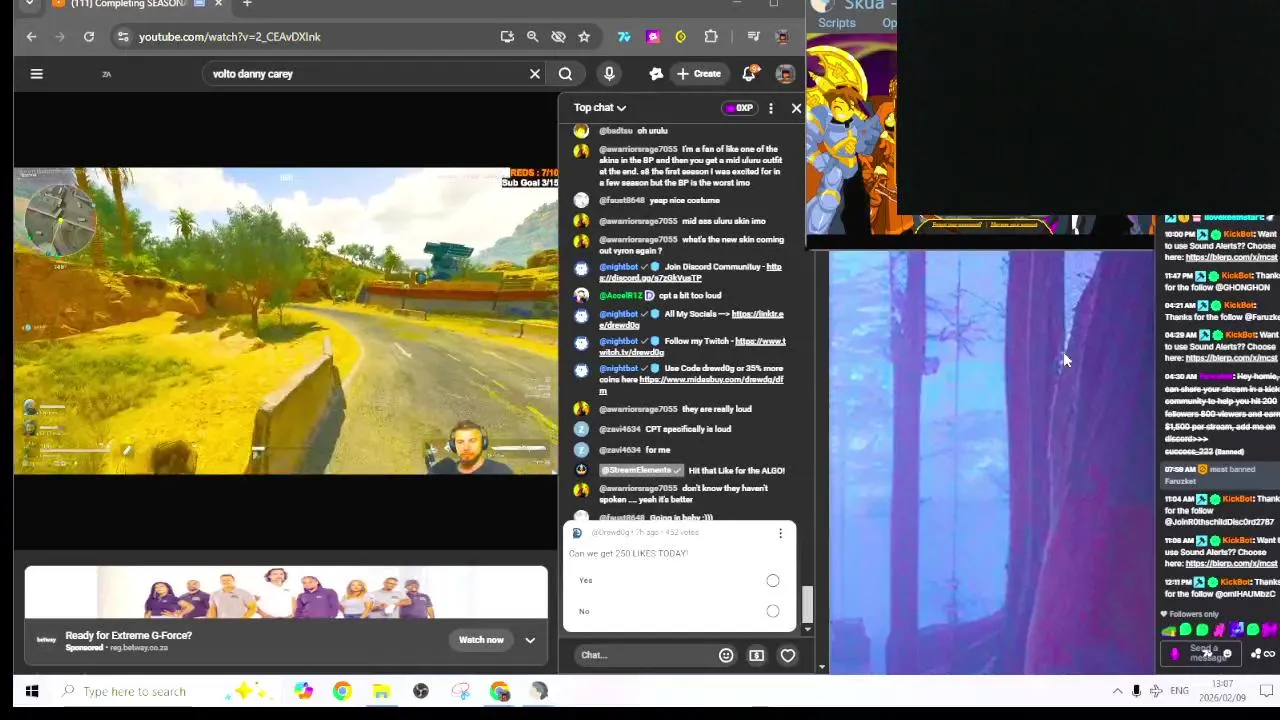Send a heart reaction in chat
The width and height of the screenshot is (1280, 720).
point(788,655)
